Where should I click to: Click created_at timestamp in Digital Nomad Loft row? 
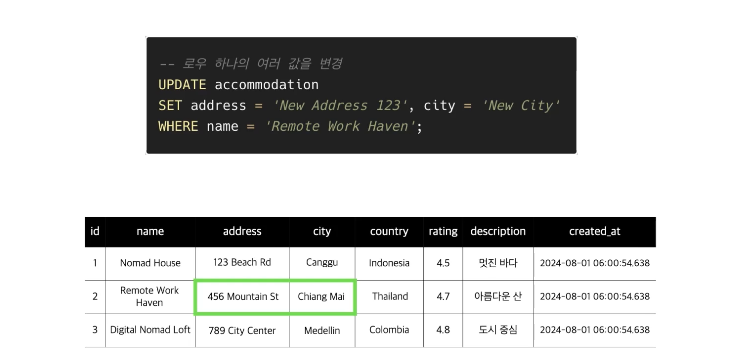(595, 330)
